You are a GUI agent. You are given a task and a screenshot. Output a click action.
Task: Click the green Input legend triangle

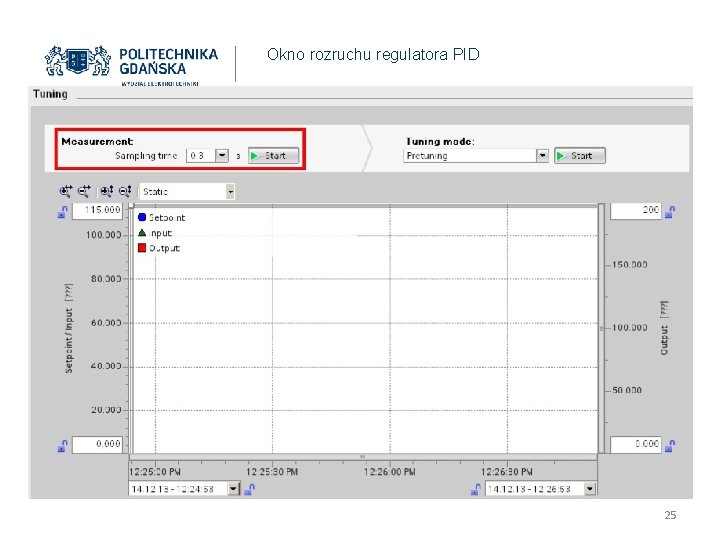tap(142, 233)
